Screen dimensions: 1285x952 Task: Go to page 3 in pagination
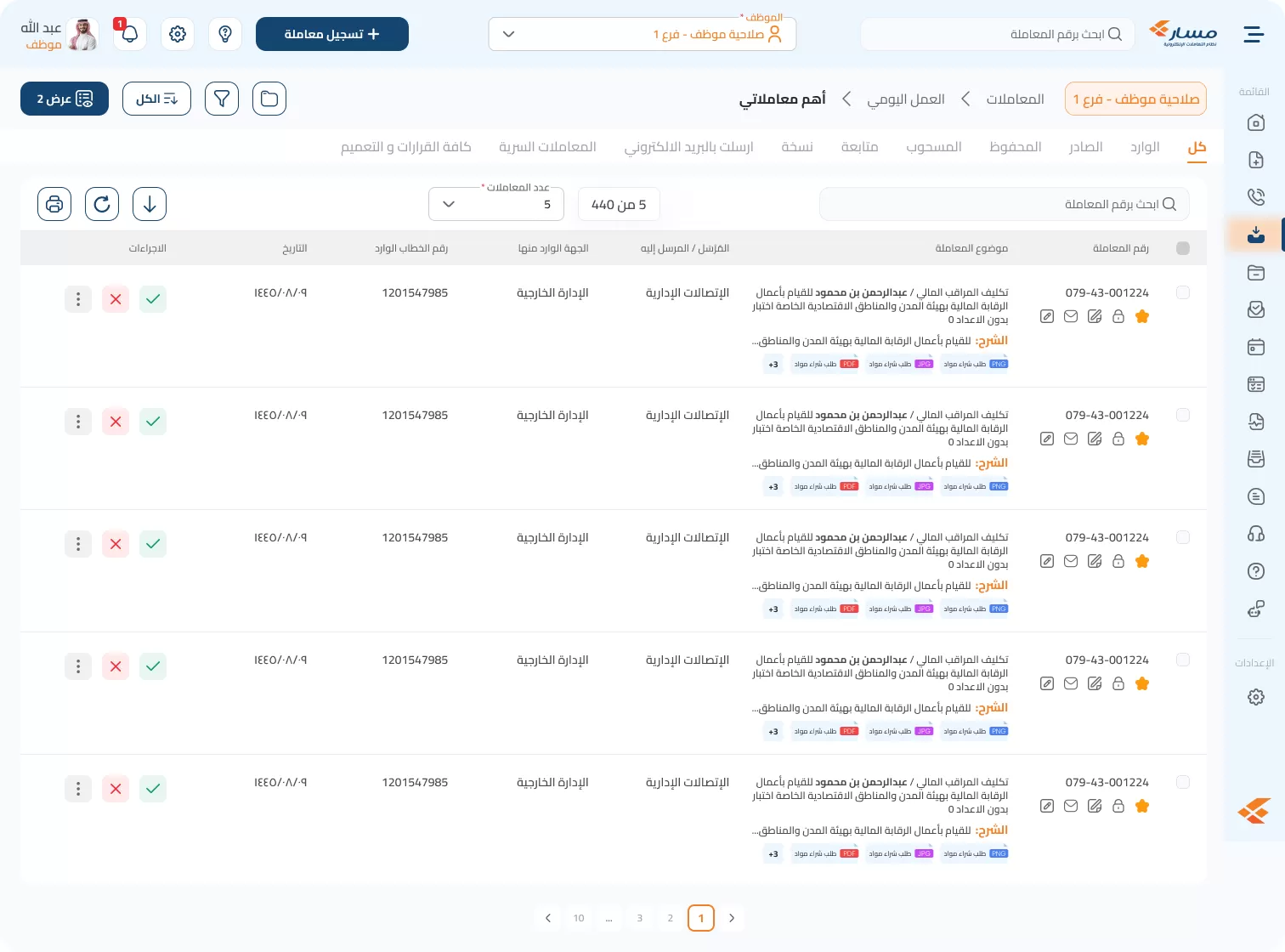click(640, 918)
